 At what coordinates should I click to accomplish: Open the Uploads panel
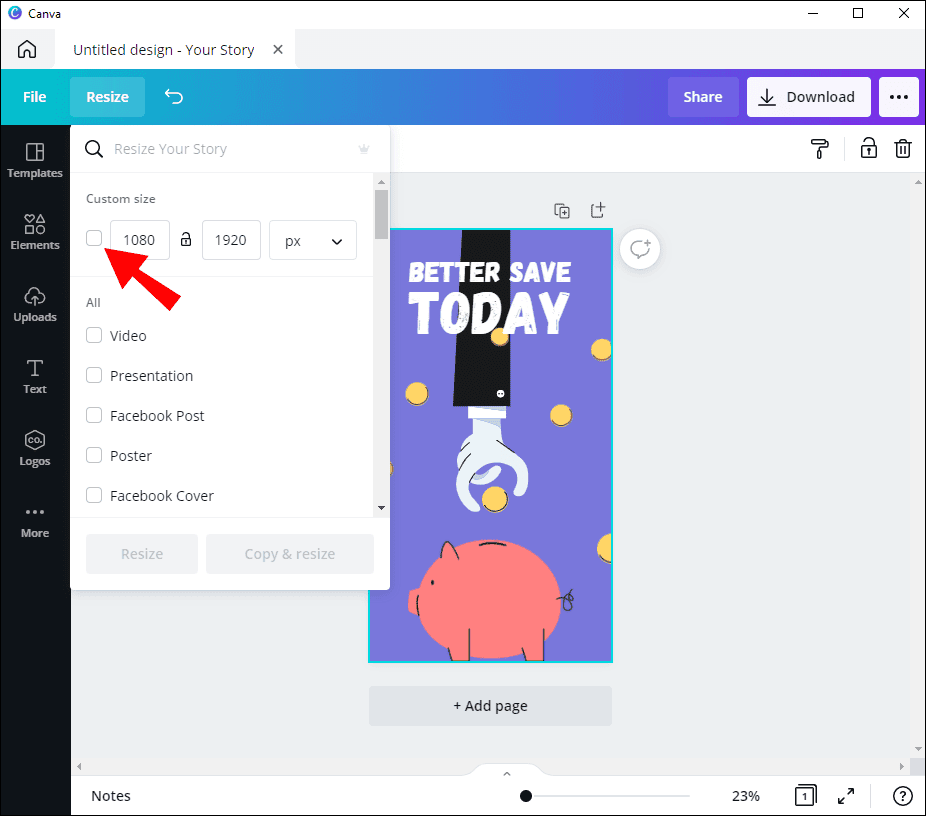34,304
